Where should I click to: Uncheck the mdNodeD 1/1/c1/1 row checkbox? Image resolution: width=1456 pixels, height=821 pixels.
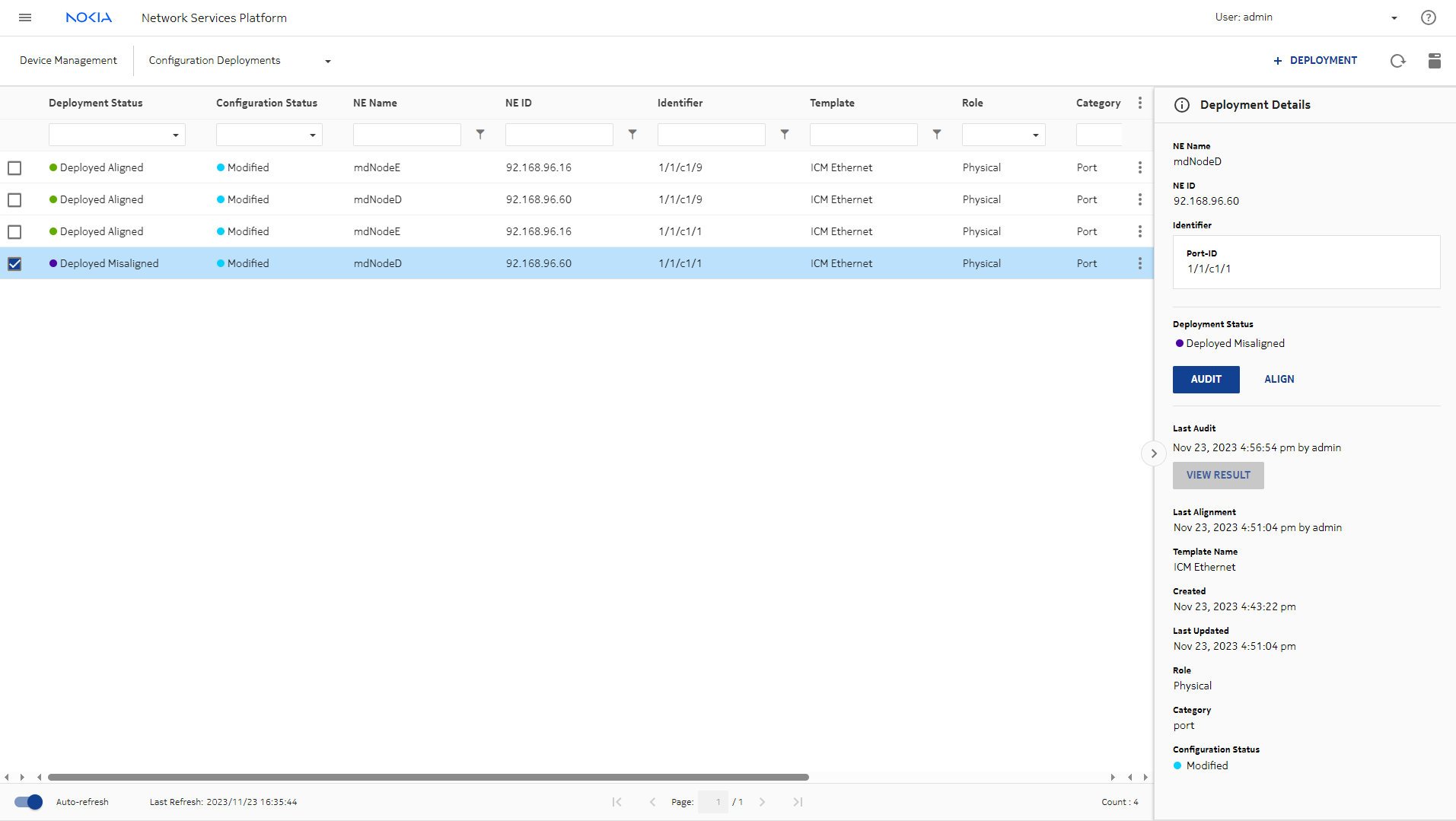tap(14, 264)
